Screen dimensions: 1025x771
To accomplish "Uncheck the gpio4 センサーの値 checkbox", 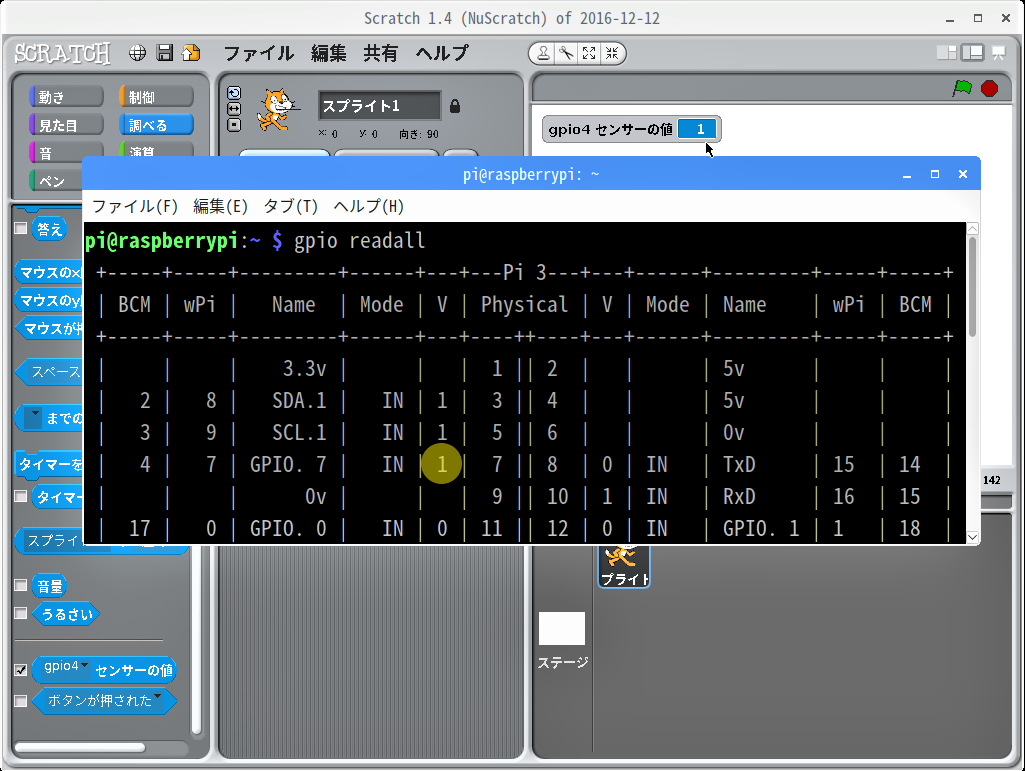I will (21, 670).
